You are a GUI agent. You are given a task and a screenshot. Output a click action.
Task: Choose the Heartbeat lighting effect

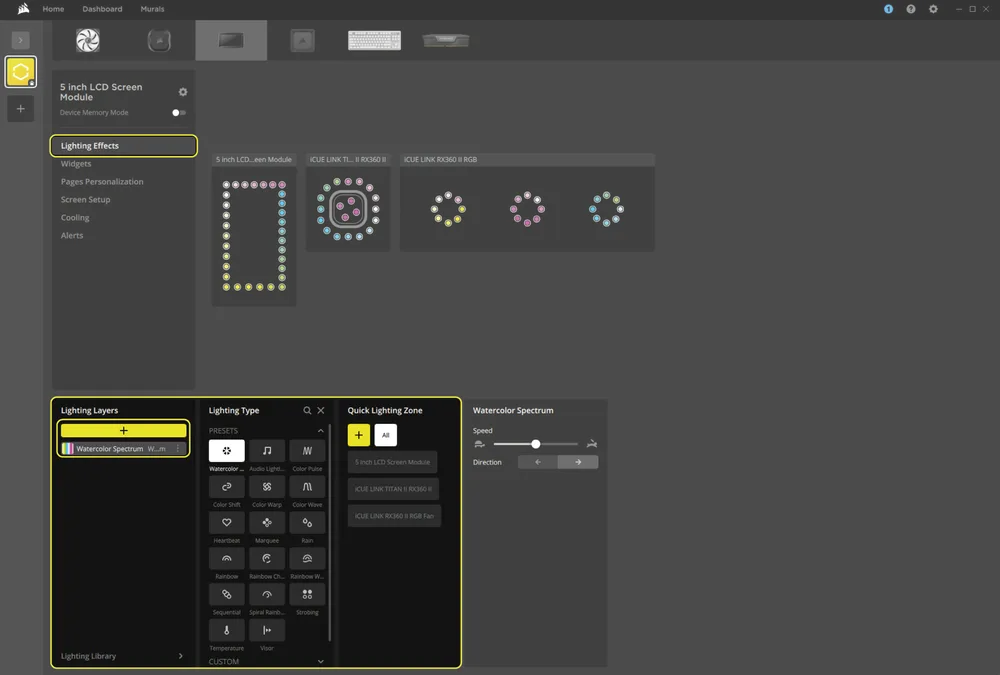point(226,522)
